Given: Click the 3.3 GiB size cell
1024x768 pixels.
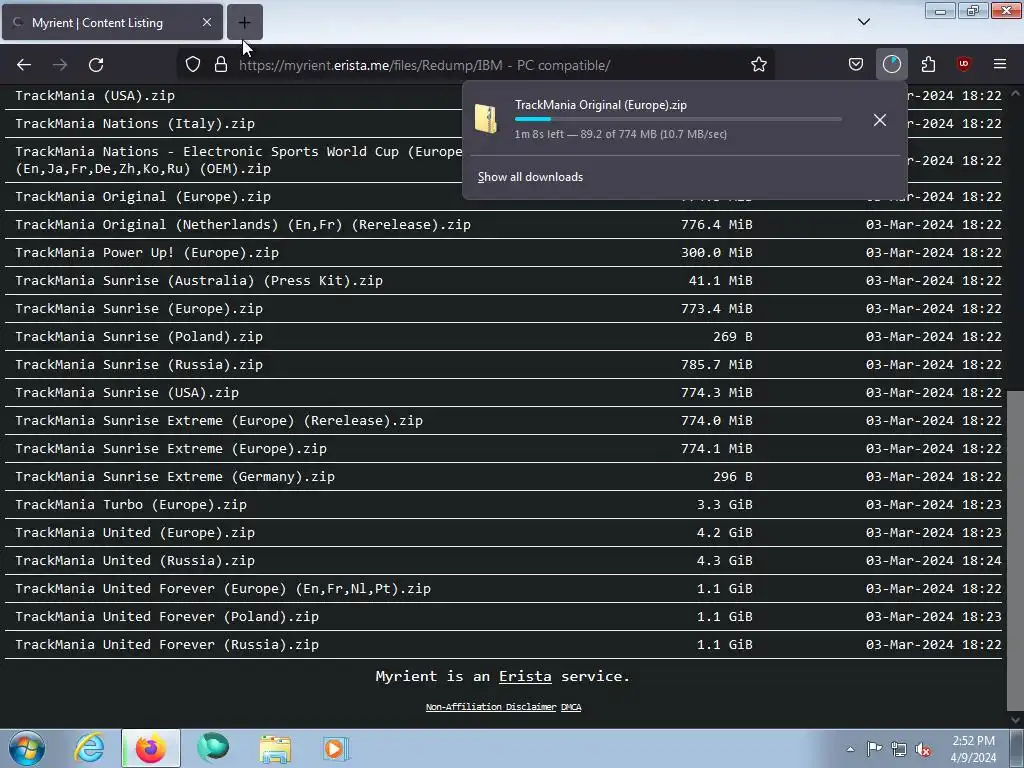Looking at the screenshot, I should [x=724, y=505].
